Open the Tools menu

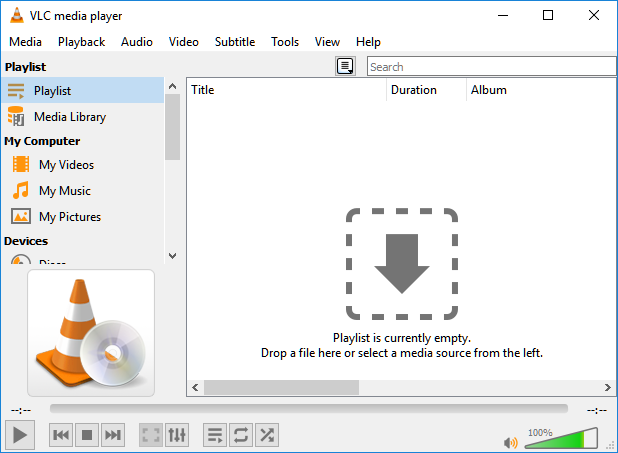click(x=285, y=42)
